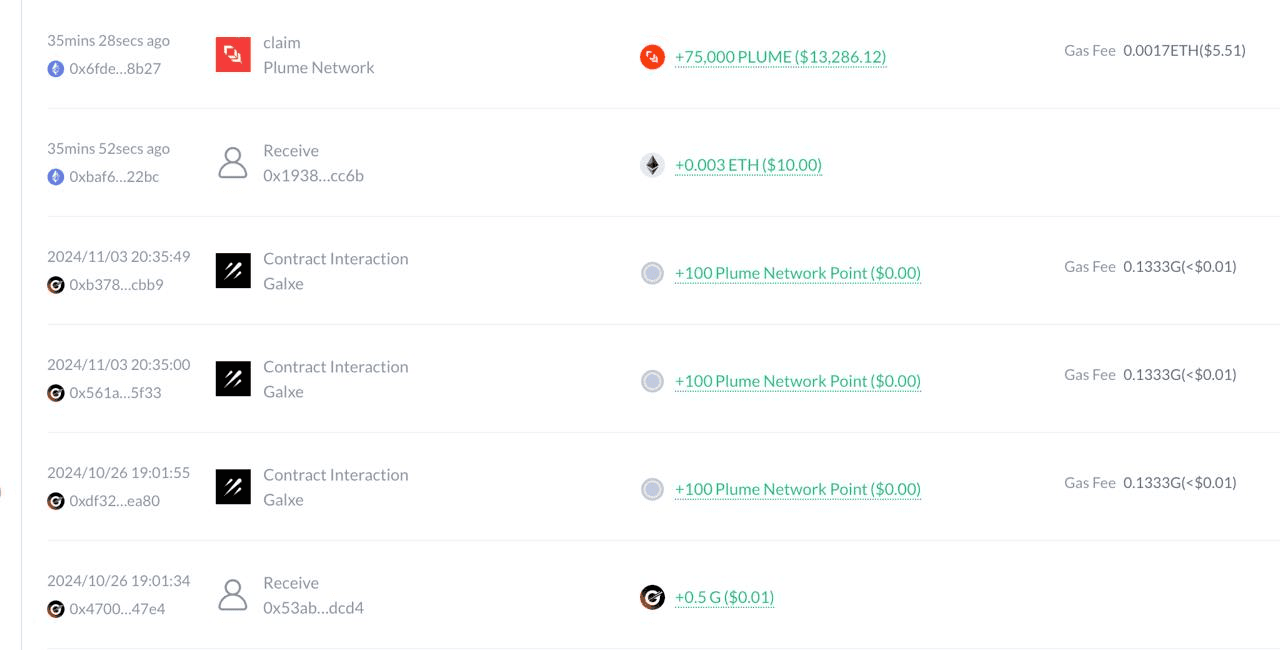
Task: Click the +0.5 G amount link
Action: coord(724,597)
